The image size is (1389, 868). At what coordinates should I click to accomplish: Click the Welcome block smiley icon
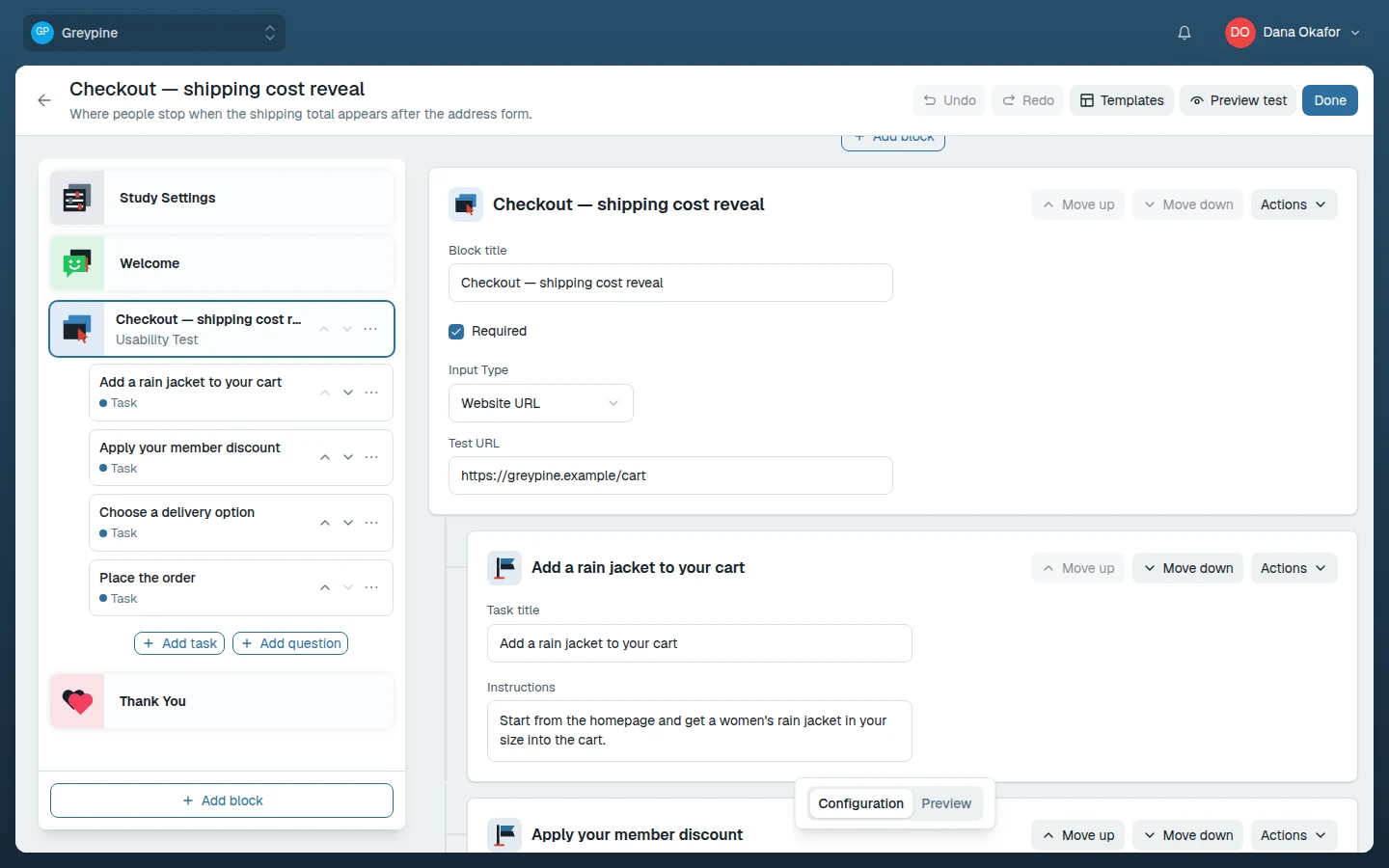coord(77,263)
